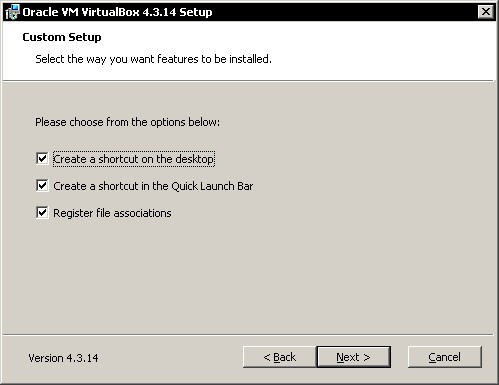Close the VirtualBox Setup window
499x385 pixels.
pos(486,12)
